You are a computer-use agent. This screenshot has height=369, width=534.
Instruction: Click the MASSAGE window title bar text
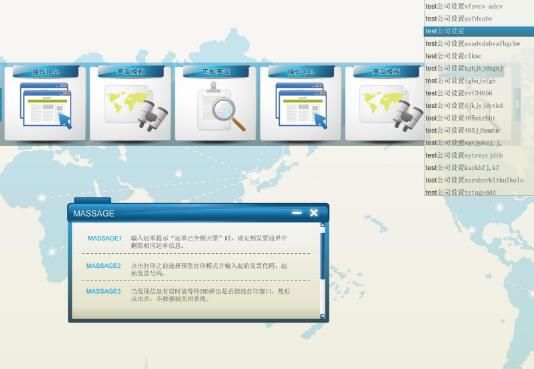coord(94,213)
